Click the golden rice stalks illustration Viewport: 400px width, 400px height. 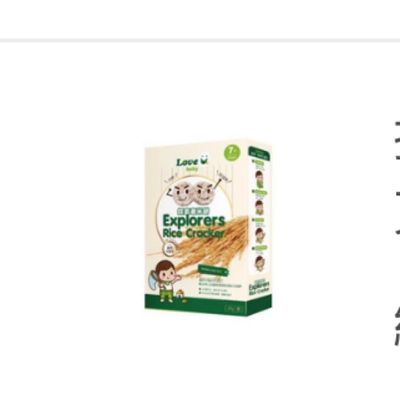211,246
